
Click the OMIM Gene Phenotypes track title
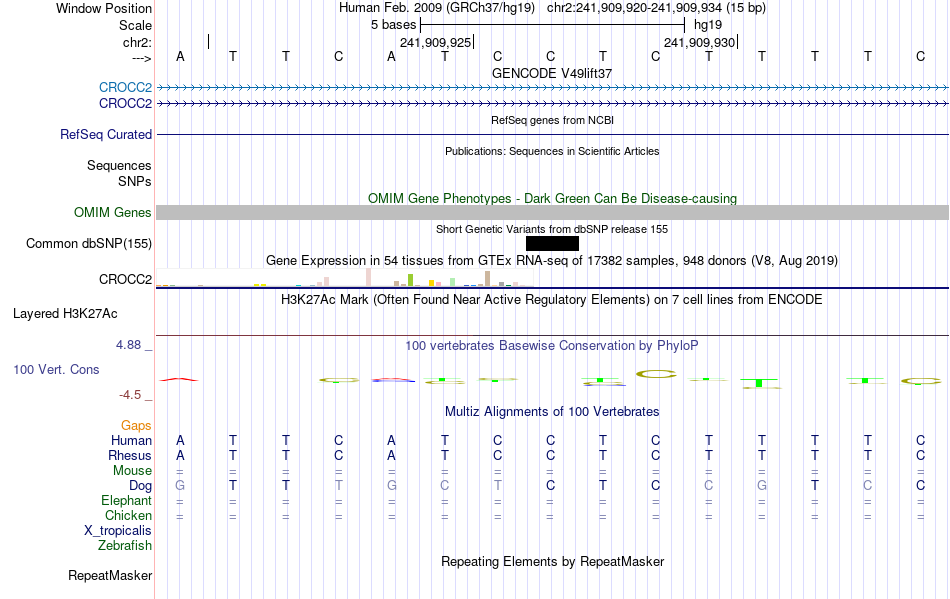(x=552, y=199)
